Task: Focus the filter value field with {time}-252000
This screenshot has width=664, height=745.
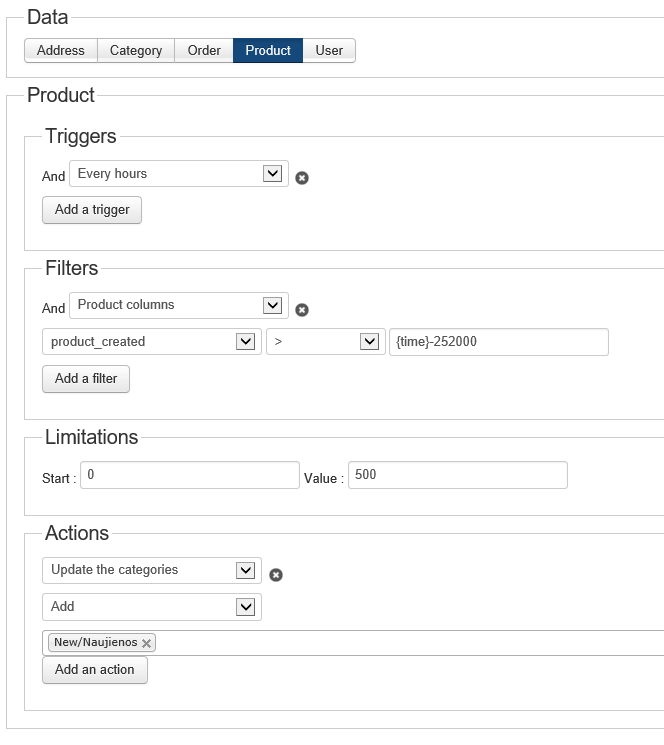Action: point(499,342)
